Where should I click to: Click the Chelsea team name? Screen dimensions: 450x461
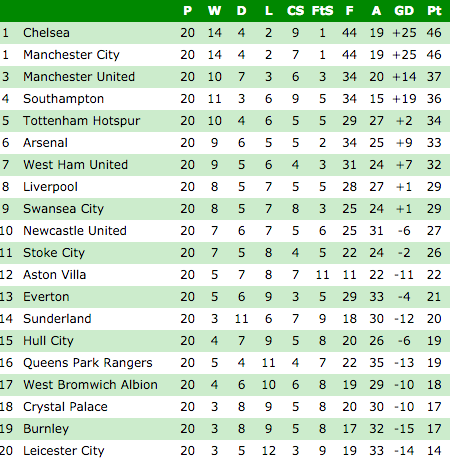(46, 33)
